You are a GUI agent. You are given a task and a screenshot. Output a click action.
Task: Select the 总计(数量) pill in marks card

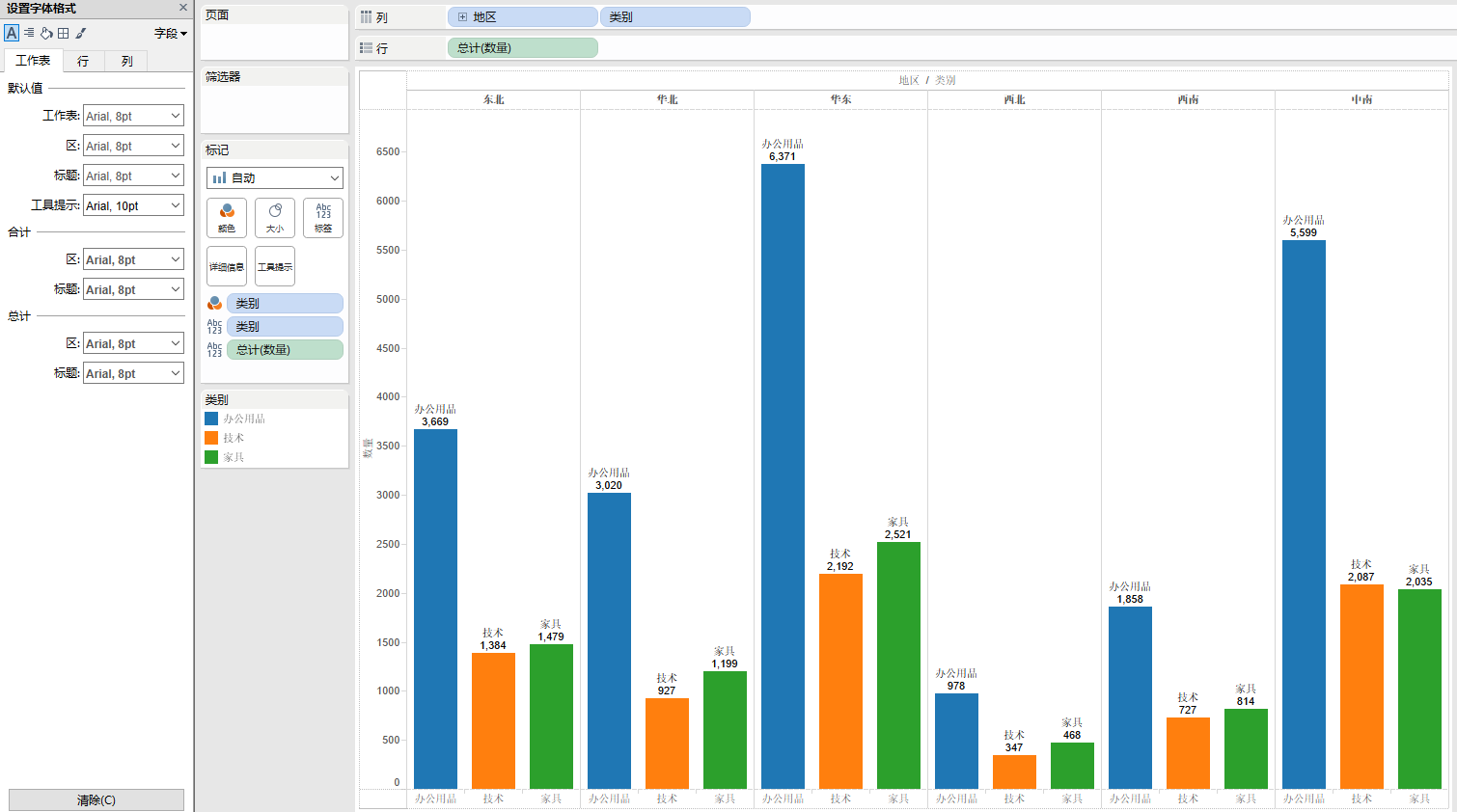(x=285, y=349)
